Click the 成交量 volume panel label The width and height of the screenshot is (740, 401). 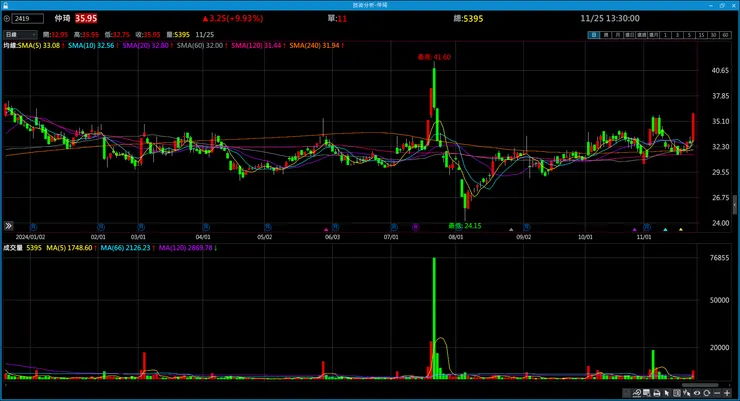tap(13, 248)
